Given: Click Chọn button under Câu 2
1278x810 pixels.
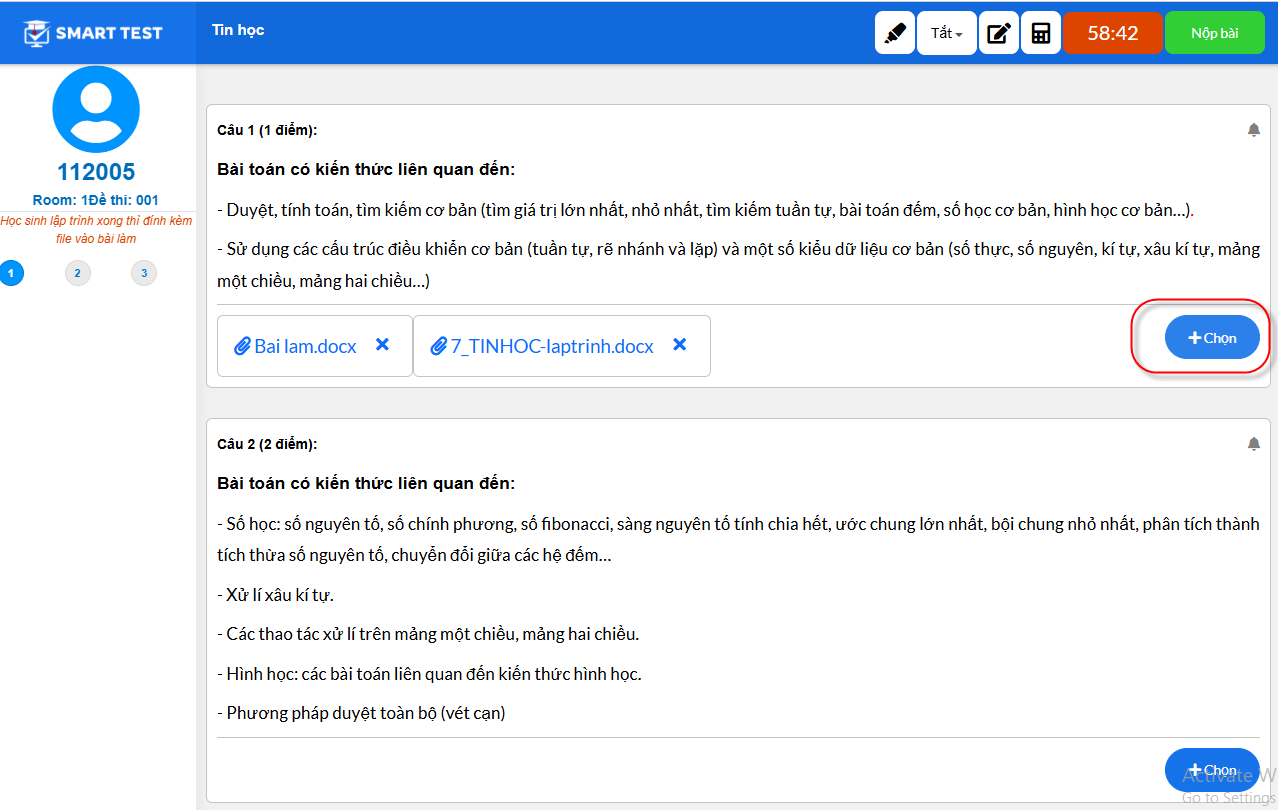Looking at the screenshot, I should (x=1212, y=770).
